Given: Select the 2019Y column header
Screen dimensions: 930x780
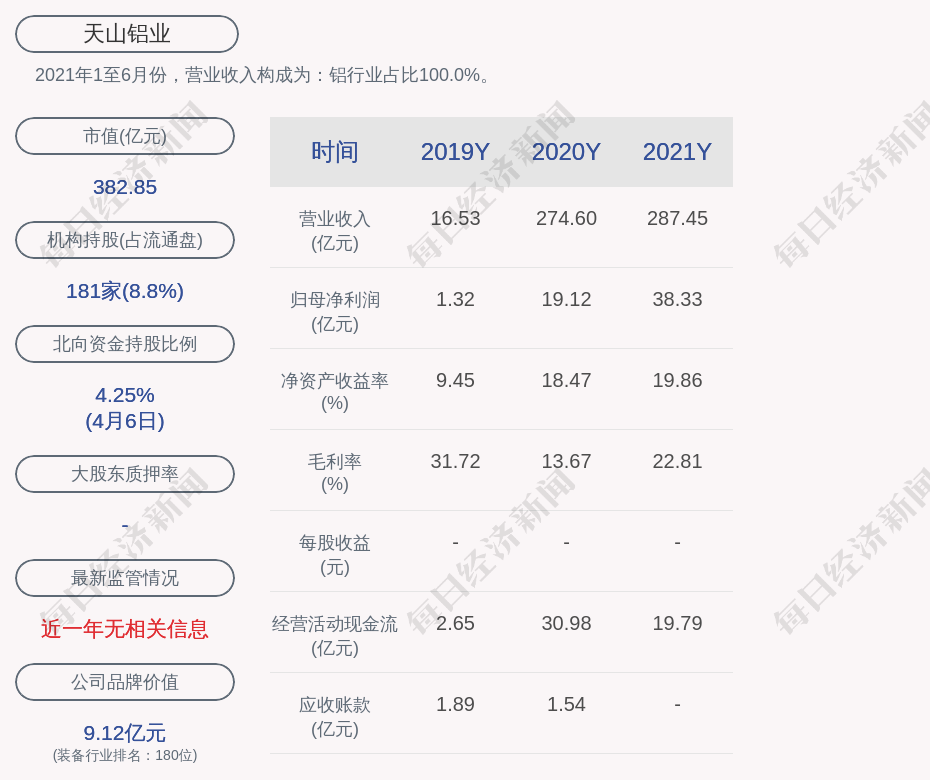Looking at the screenshot, I should pyautogui.click(x=456, y=152).
